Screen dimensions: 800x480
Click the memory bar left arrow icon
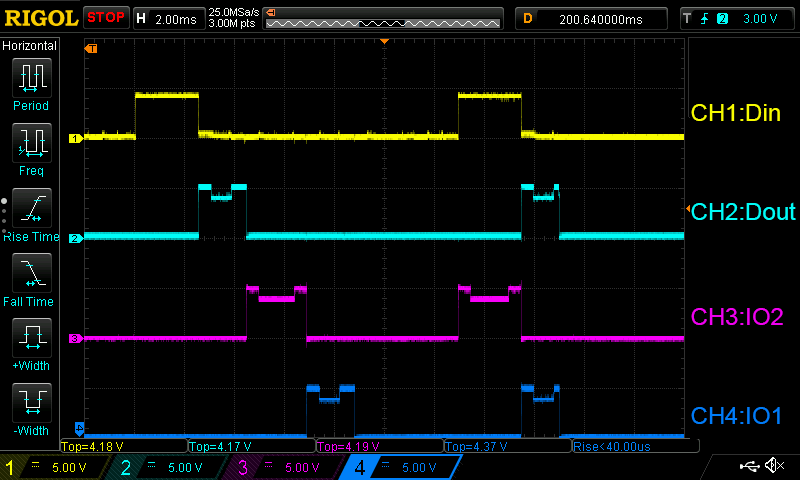pos(271,13)
